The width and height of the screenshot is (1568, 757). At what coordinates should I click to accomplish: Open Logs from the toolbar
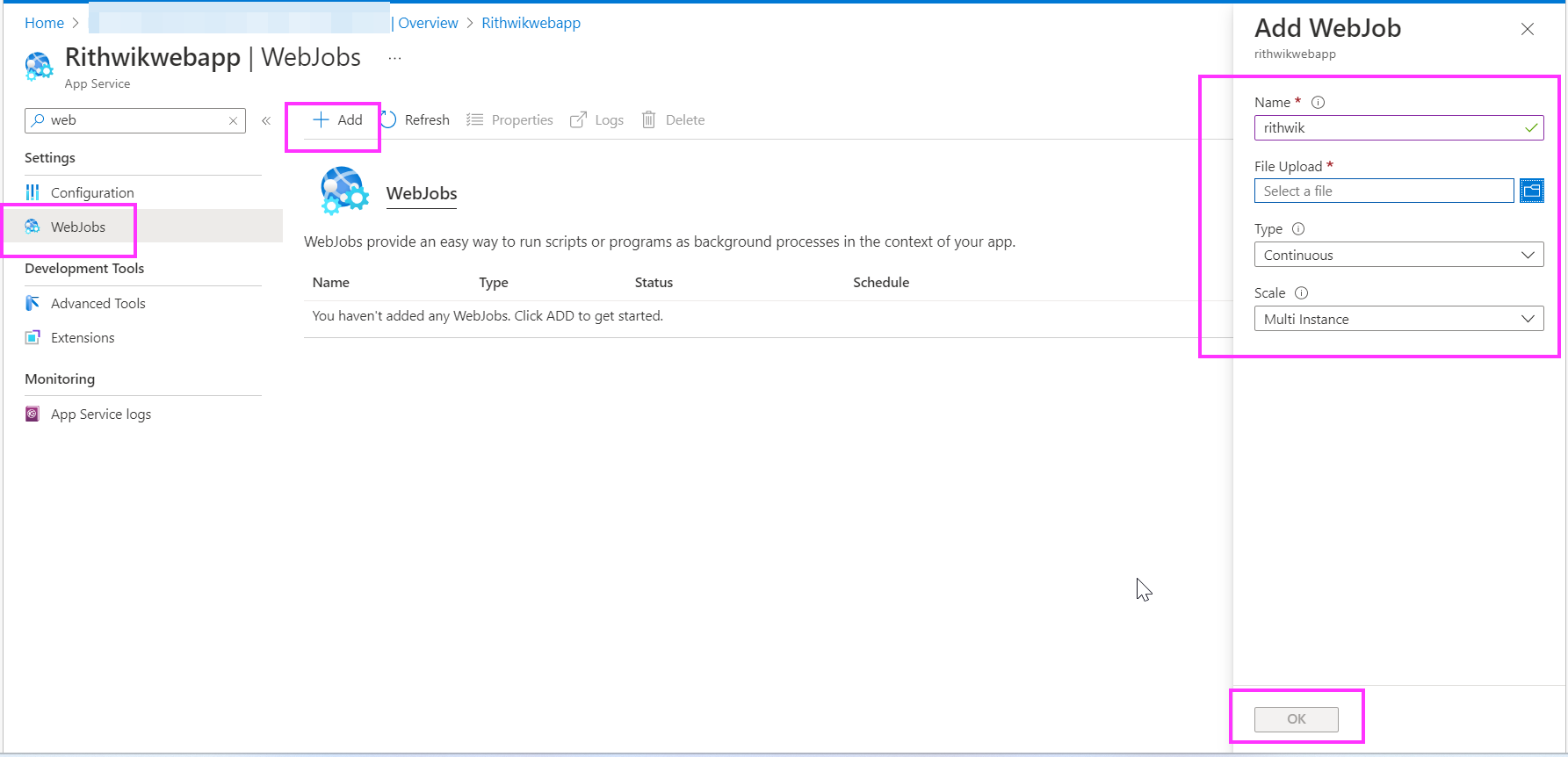point(596,120)
